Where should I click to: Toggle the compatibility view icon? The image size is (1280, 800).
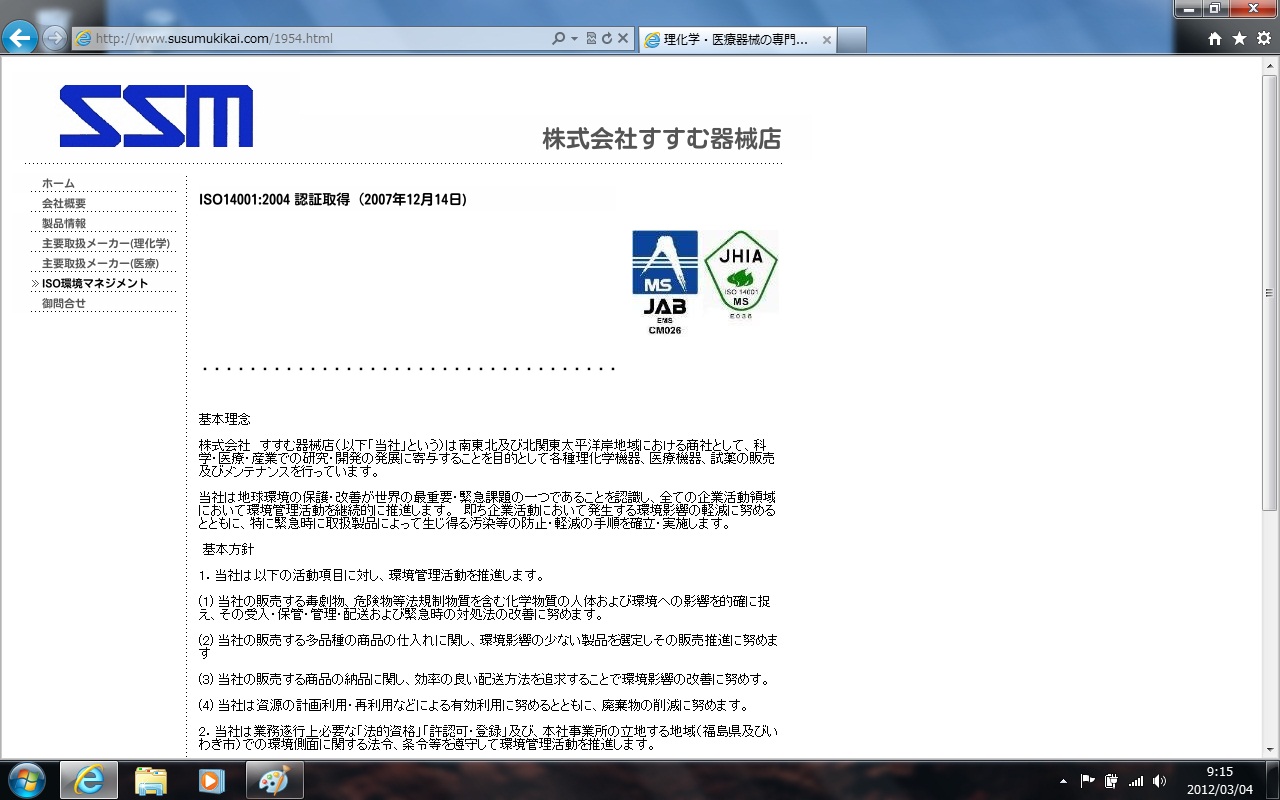click(x=591, y=39)
